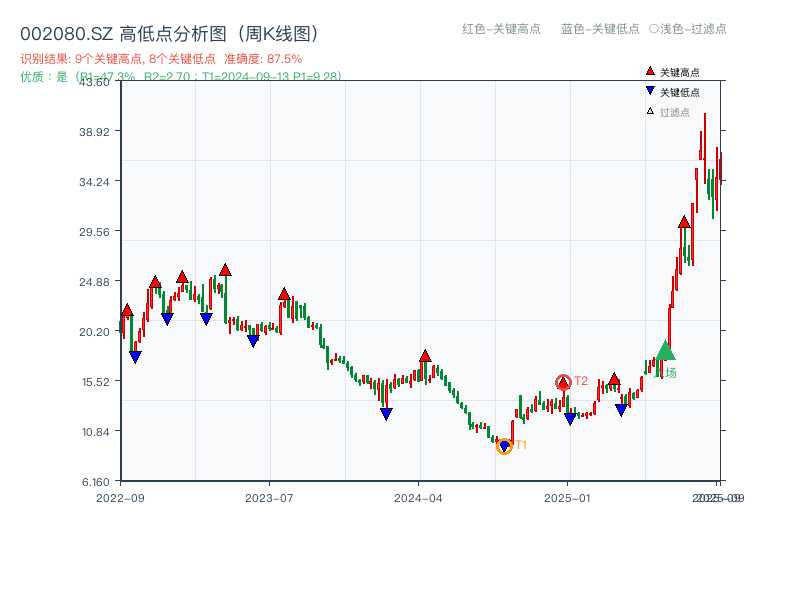
Task: Click the blue triangle icon in the 关键低点 legend
Action: (650, 91)
